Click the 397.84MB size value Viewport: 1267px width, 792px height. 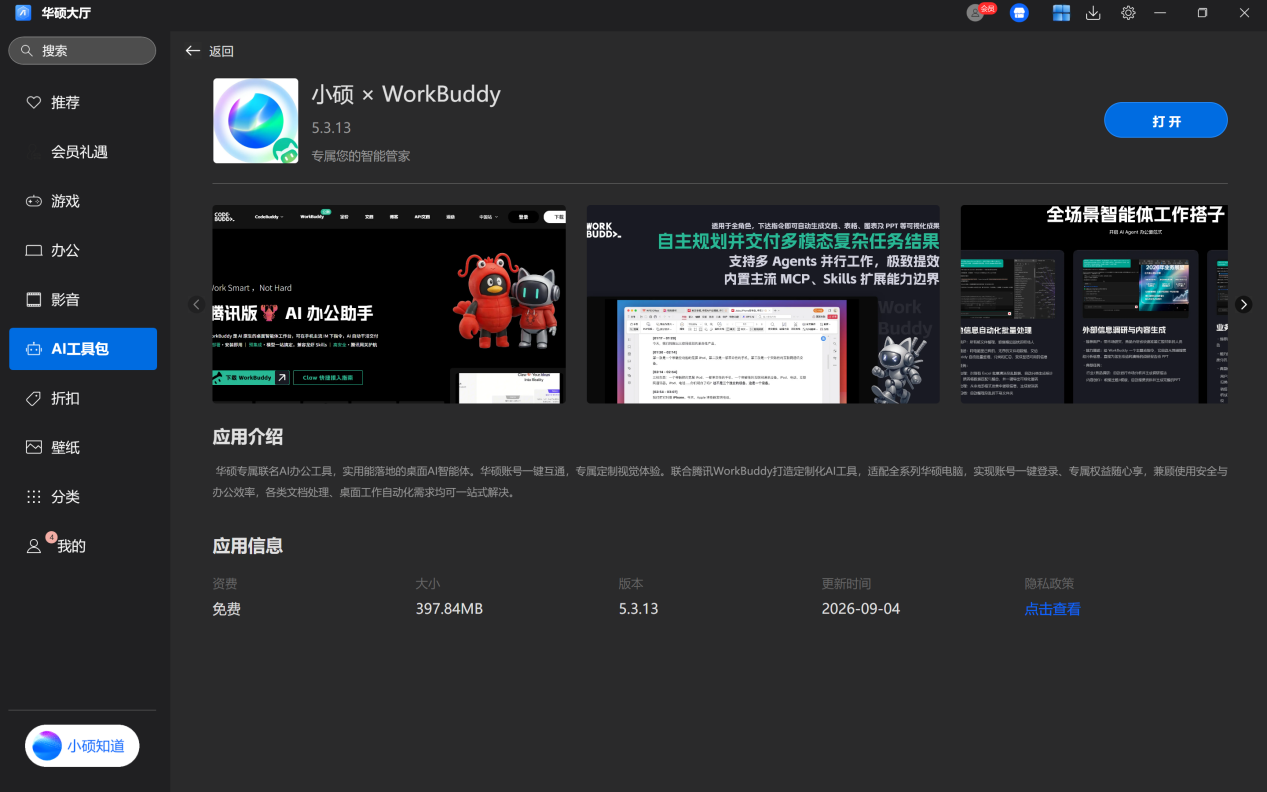449,609
